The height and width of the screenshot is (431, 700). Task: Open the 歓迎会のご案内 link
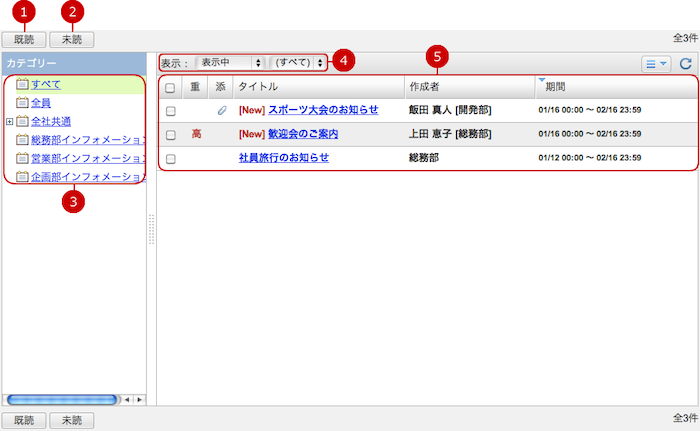tap(303, 134)
